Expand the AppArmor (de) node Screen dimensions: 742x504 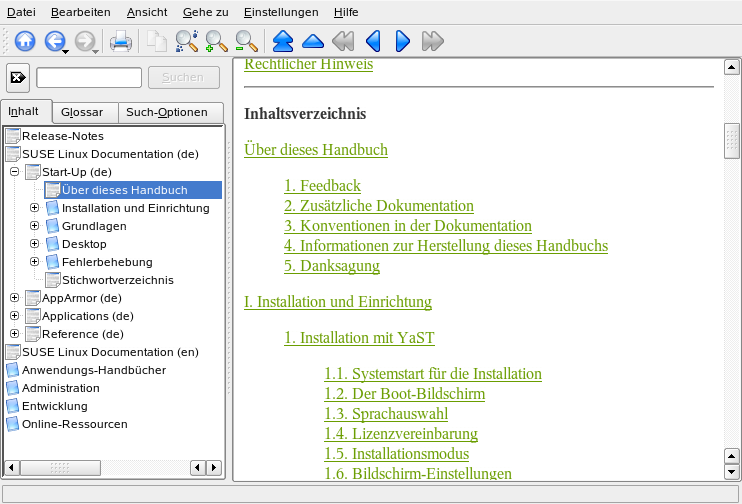(x=14, y=298)
